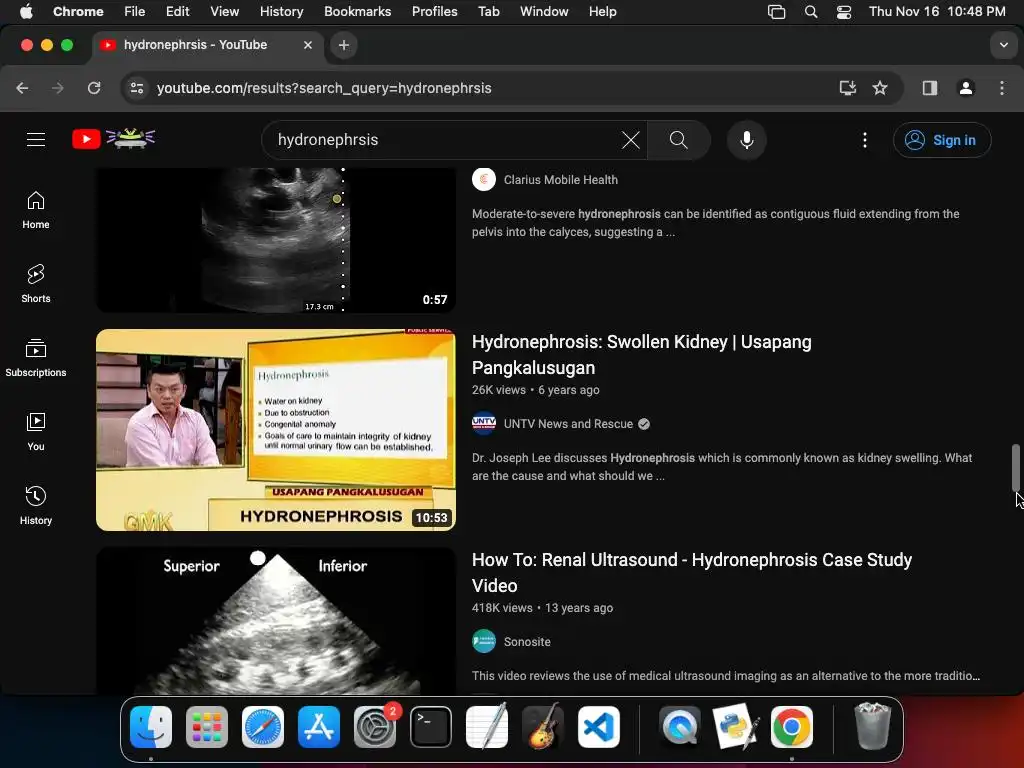Screen dimensions: 1024x768
Task: Click the Sign in button
Action: coord(942,140)
